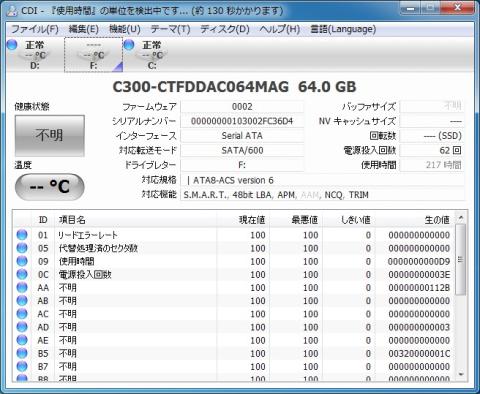Screen dimensions: 480x394
Task: Select the F: drive tab
Action: (x=94, y=55)
